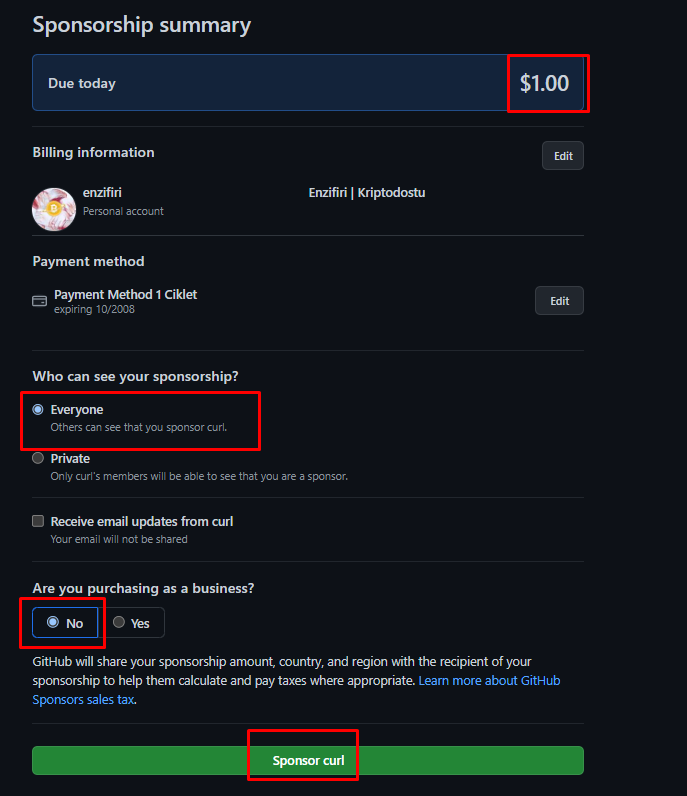
Task: Select the Everyone visibility radio button
Action: (x=39, y=410)
